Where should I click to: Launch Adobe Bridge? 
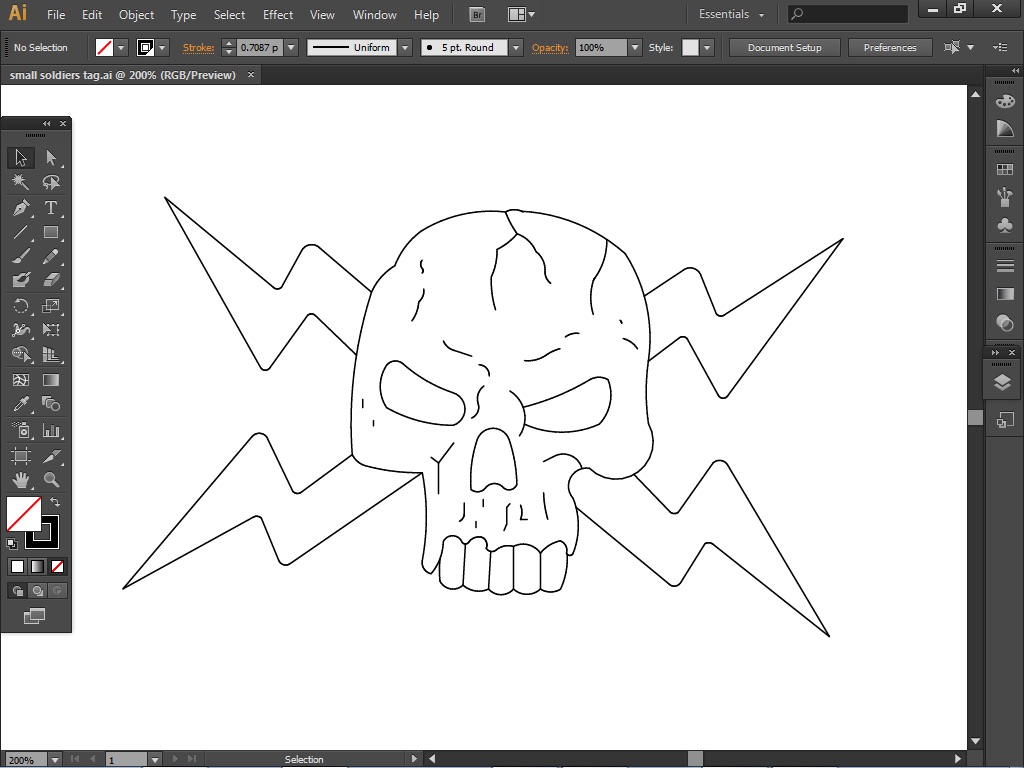click(477, 14)
